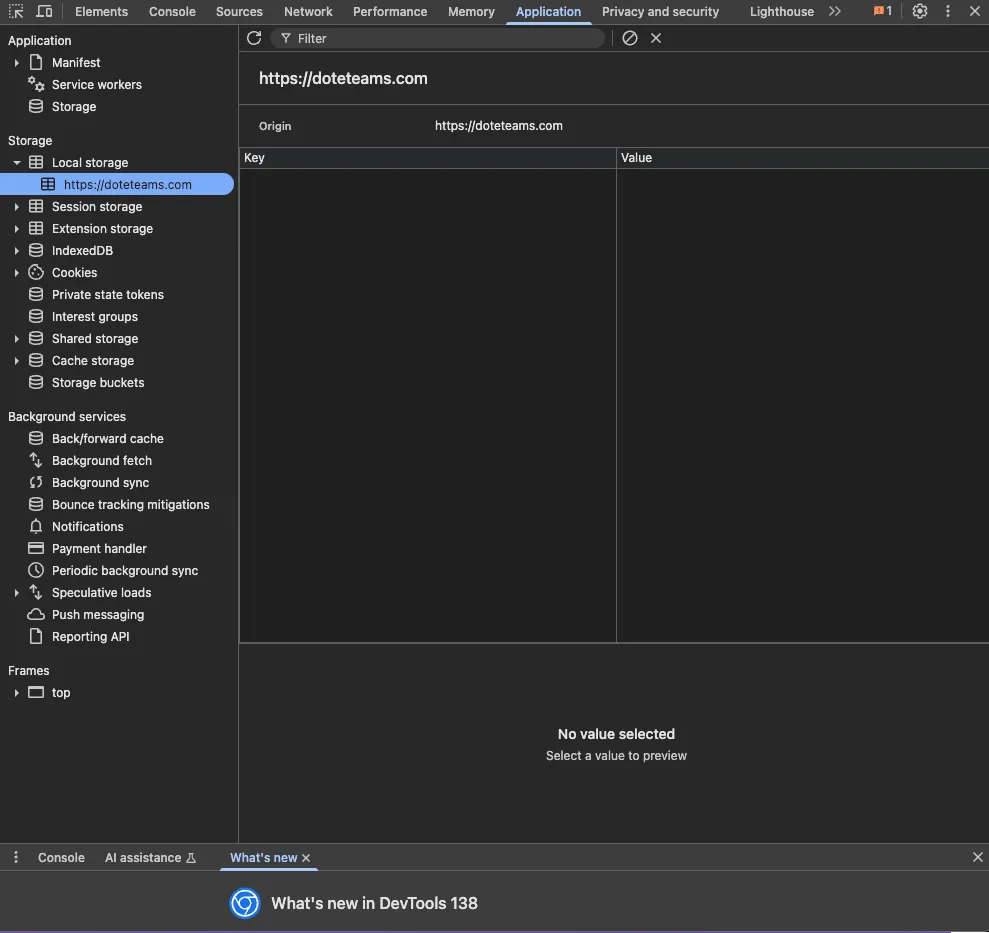
Task: Expand Extension storage tree arrow
Action: 16,229
